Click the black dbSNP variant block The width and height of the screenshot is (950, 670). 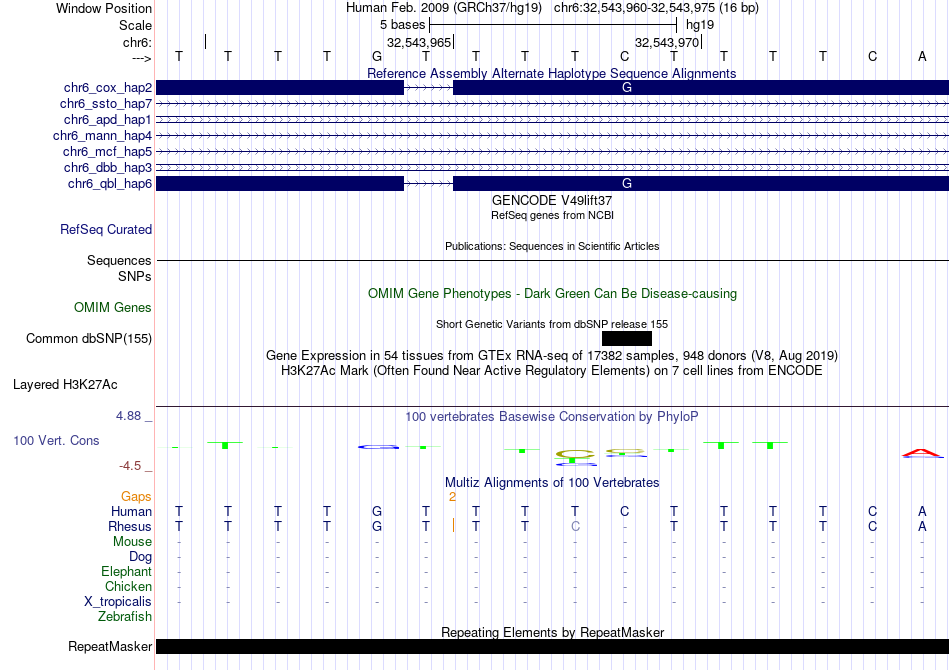(x=626, y=338)
